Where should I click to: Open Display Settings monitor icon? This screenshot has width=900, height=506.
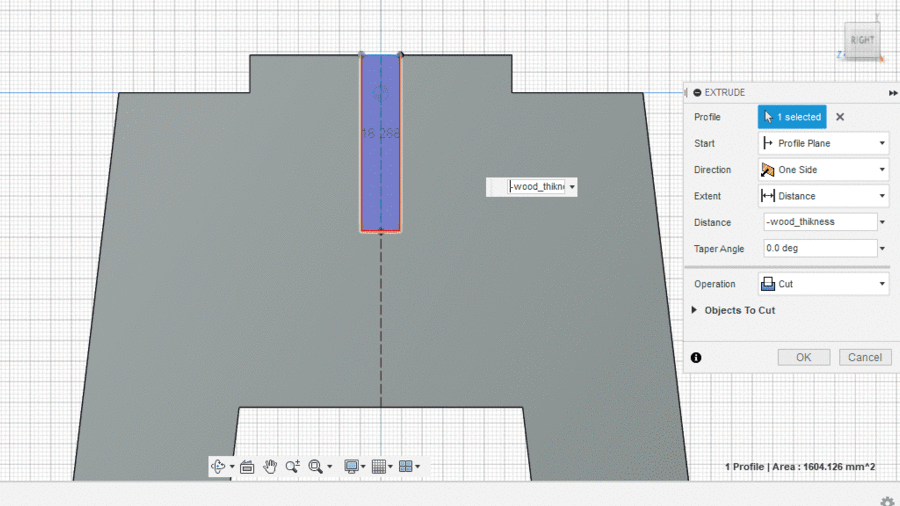[351, 466]
